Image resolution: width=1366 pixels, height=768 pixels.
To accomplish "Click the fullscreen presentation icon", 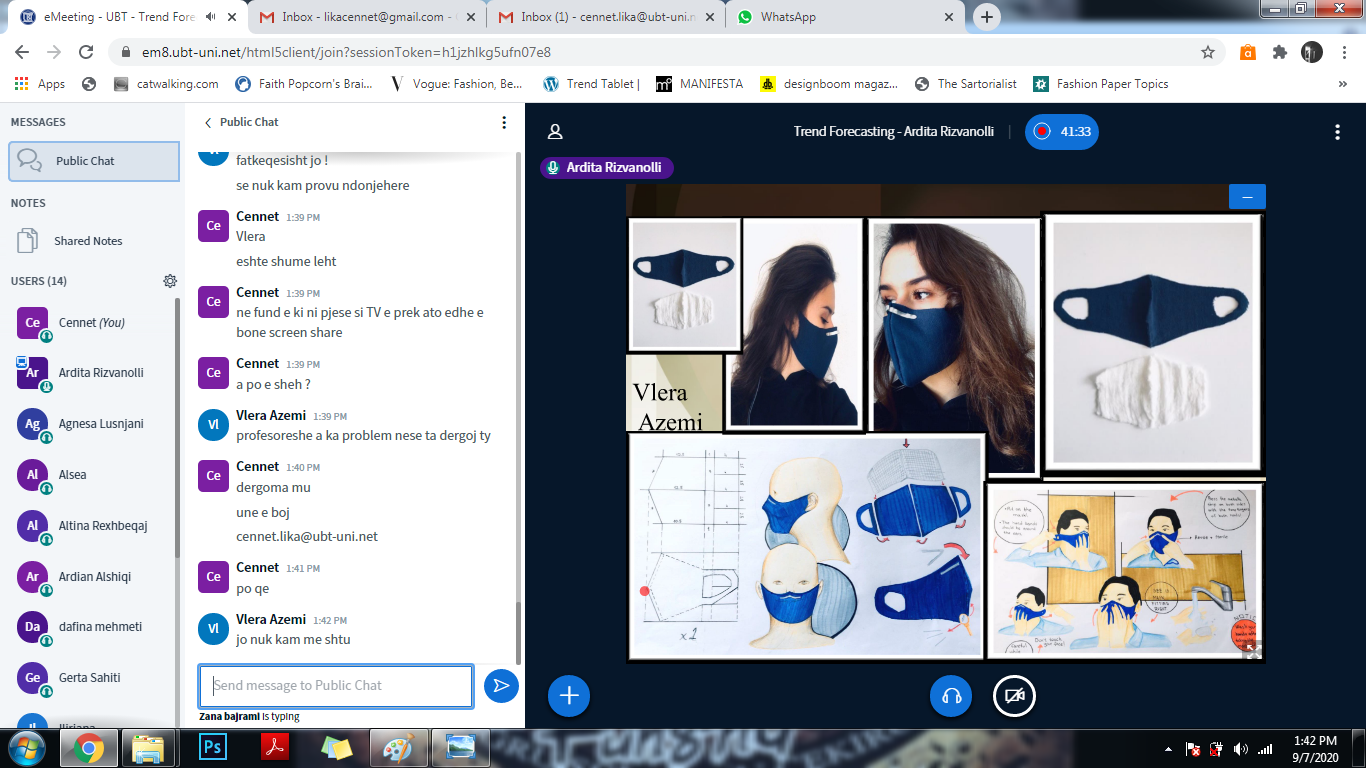I will (1252, 649).
